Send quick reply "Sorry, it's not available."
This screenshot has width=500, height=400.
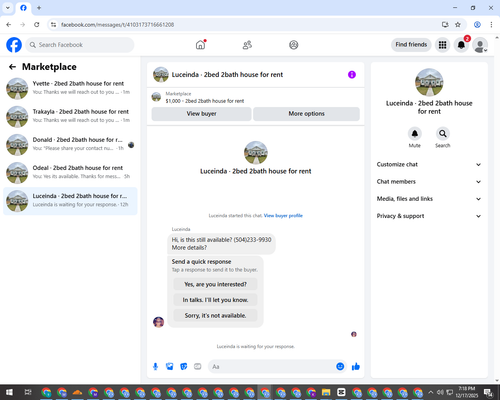point(215,315)
